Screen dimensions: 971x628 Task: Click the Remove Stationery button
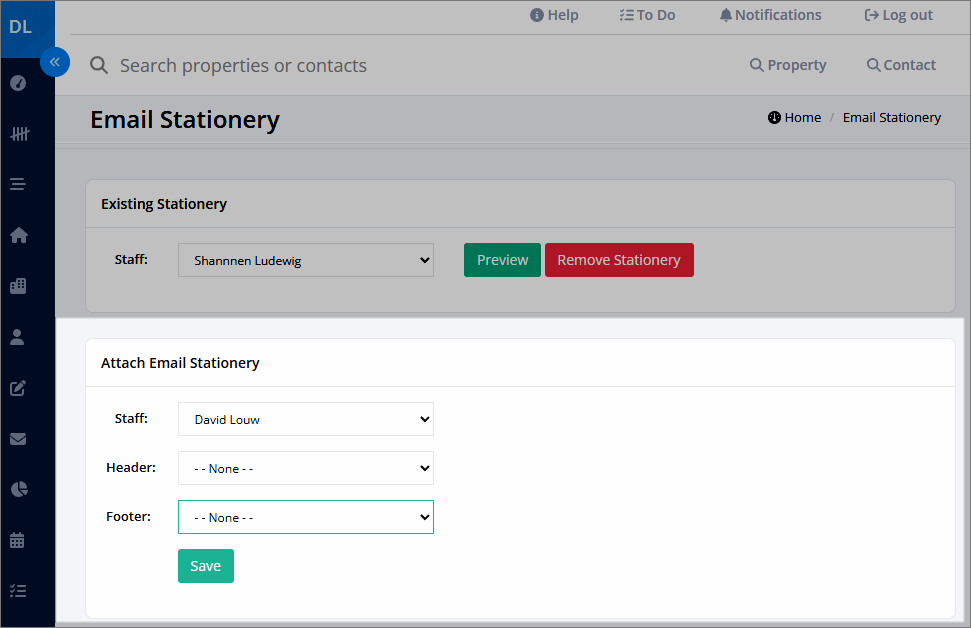pos(619,260)
